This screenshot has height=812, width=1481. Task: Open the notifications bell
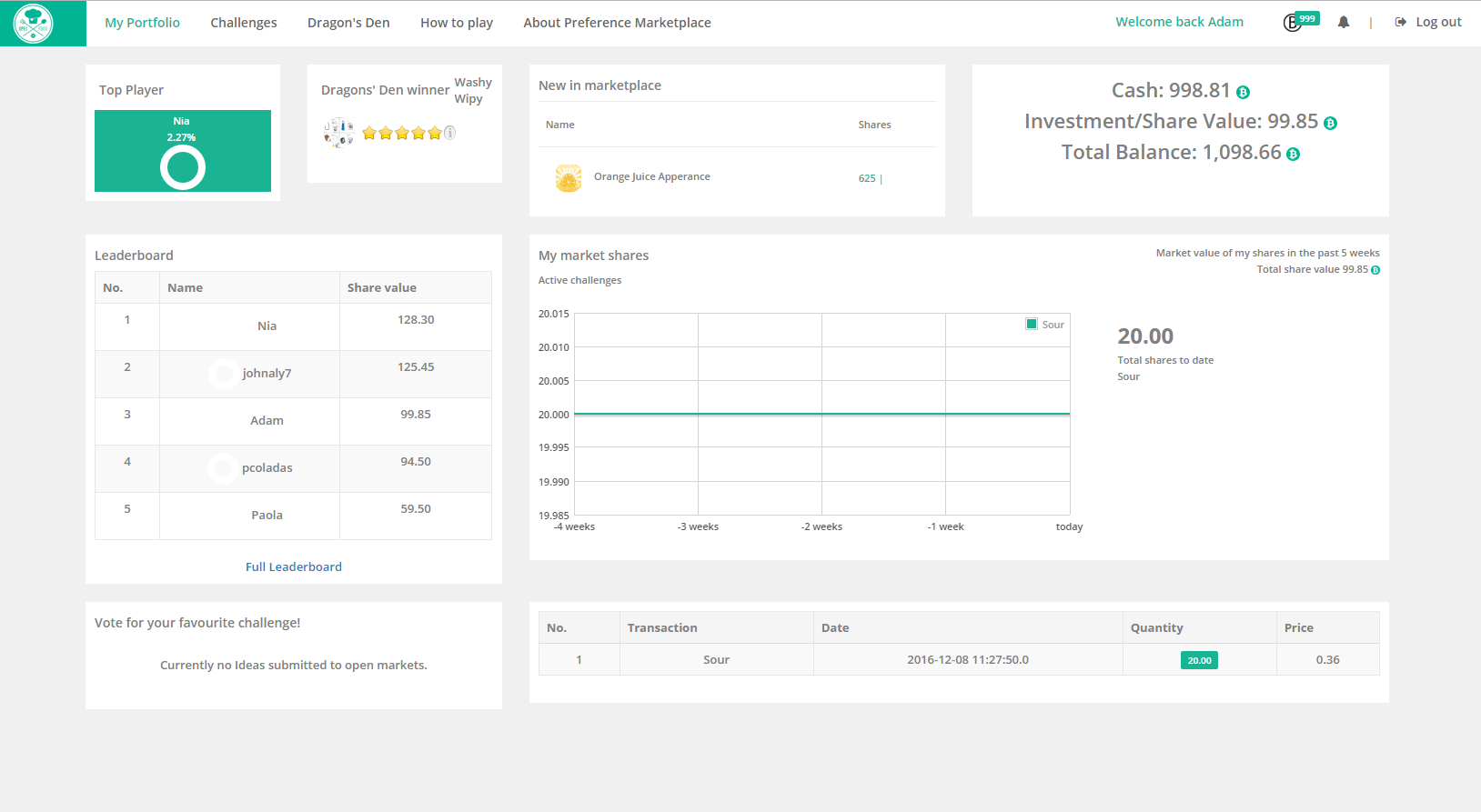coord(1343,23)
